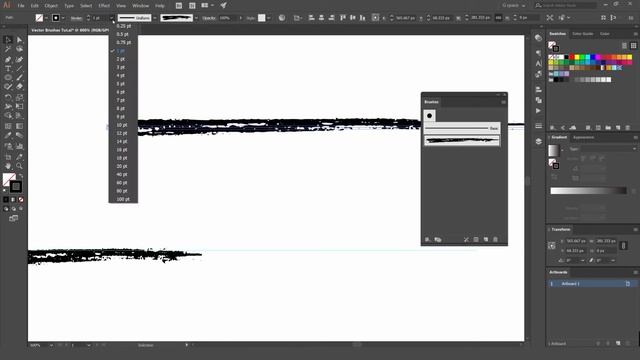
Task: Open the workspace switcher dropdown
Action: [x=513, y=5]
